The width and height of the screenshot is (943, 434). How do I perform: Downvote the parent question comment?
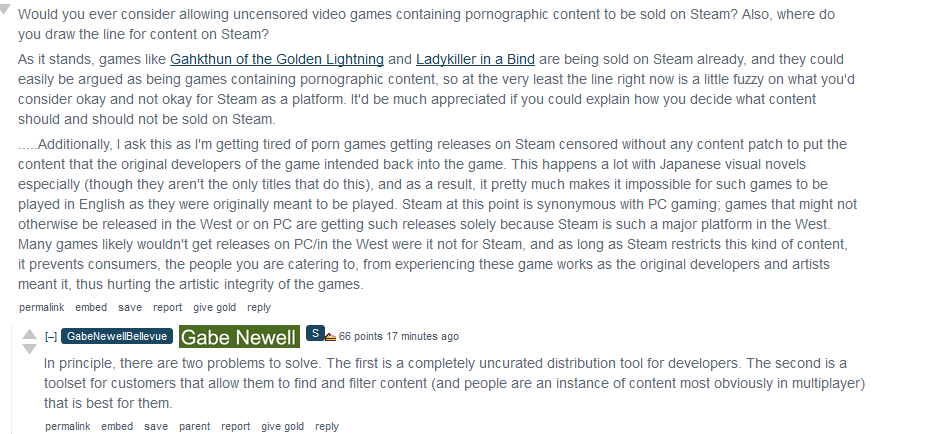click(x=6, y=8)
